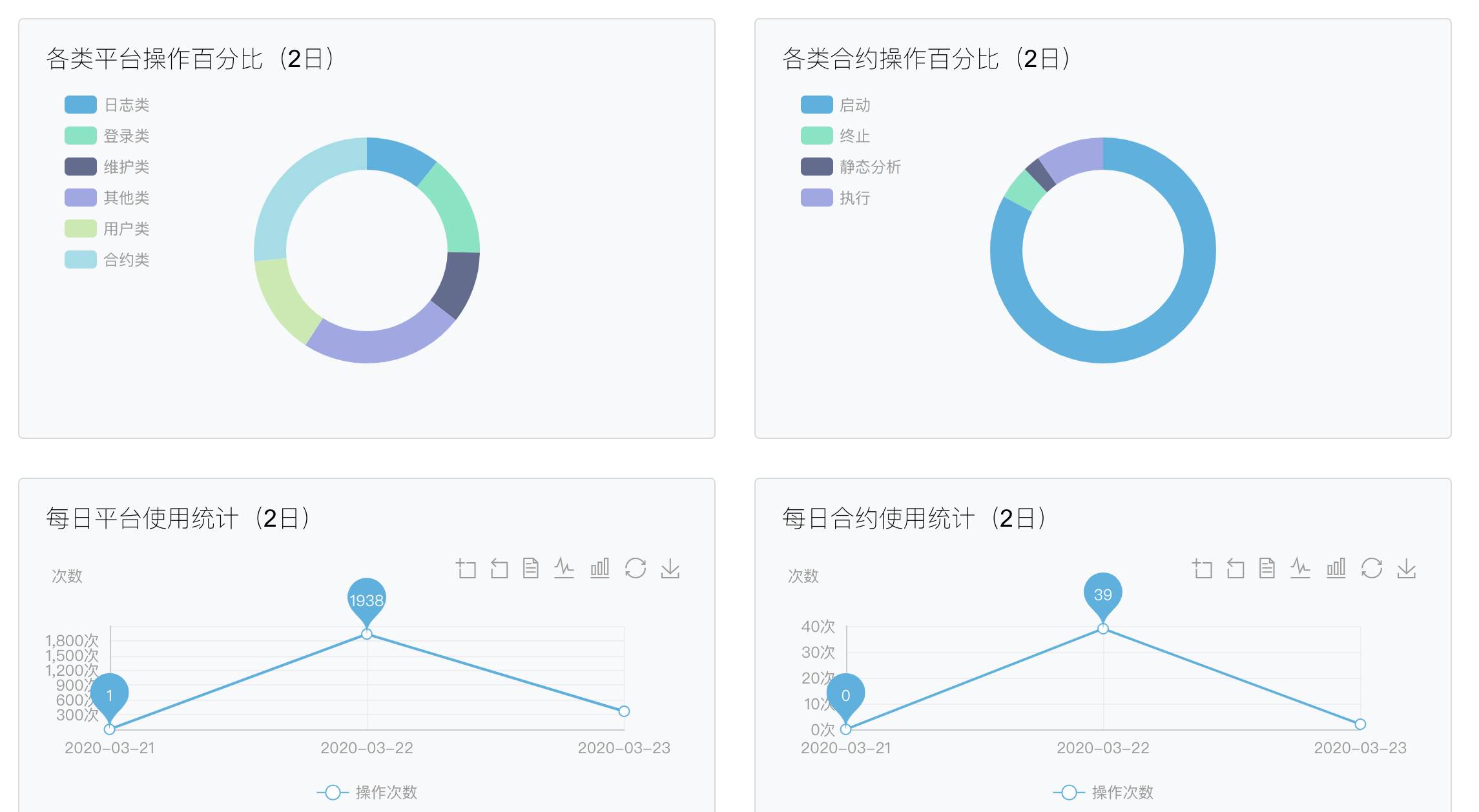This screenshot has width=1479, height=812.
Task: Switch platform usage chart to bar type
Action: point(599,569)
